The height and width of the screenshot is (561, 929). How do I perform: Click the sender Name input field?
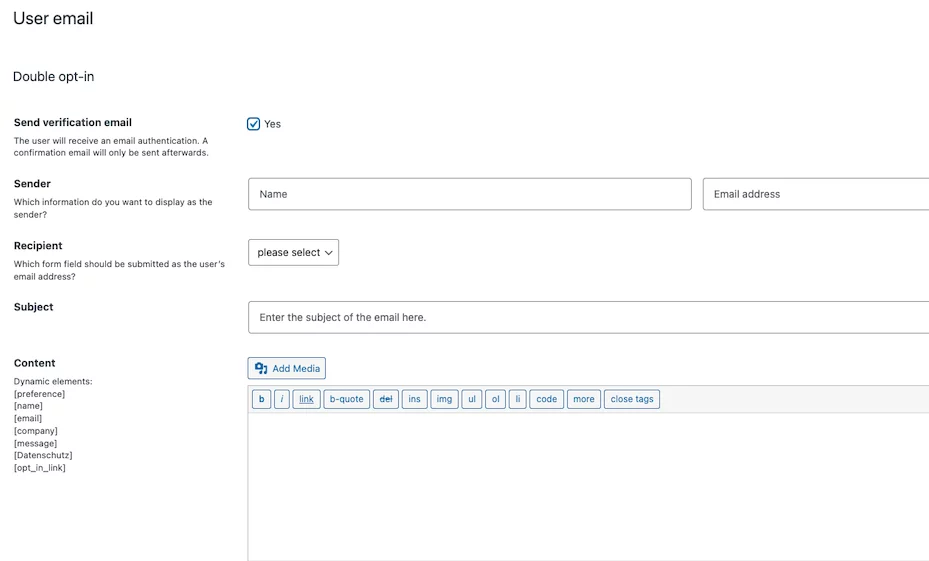pos(469,194)
